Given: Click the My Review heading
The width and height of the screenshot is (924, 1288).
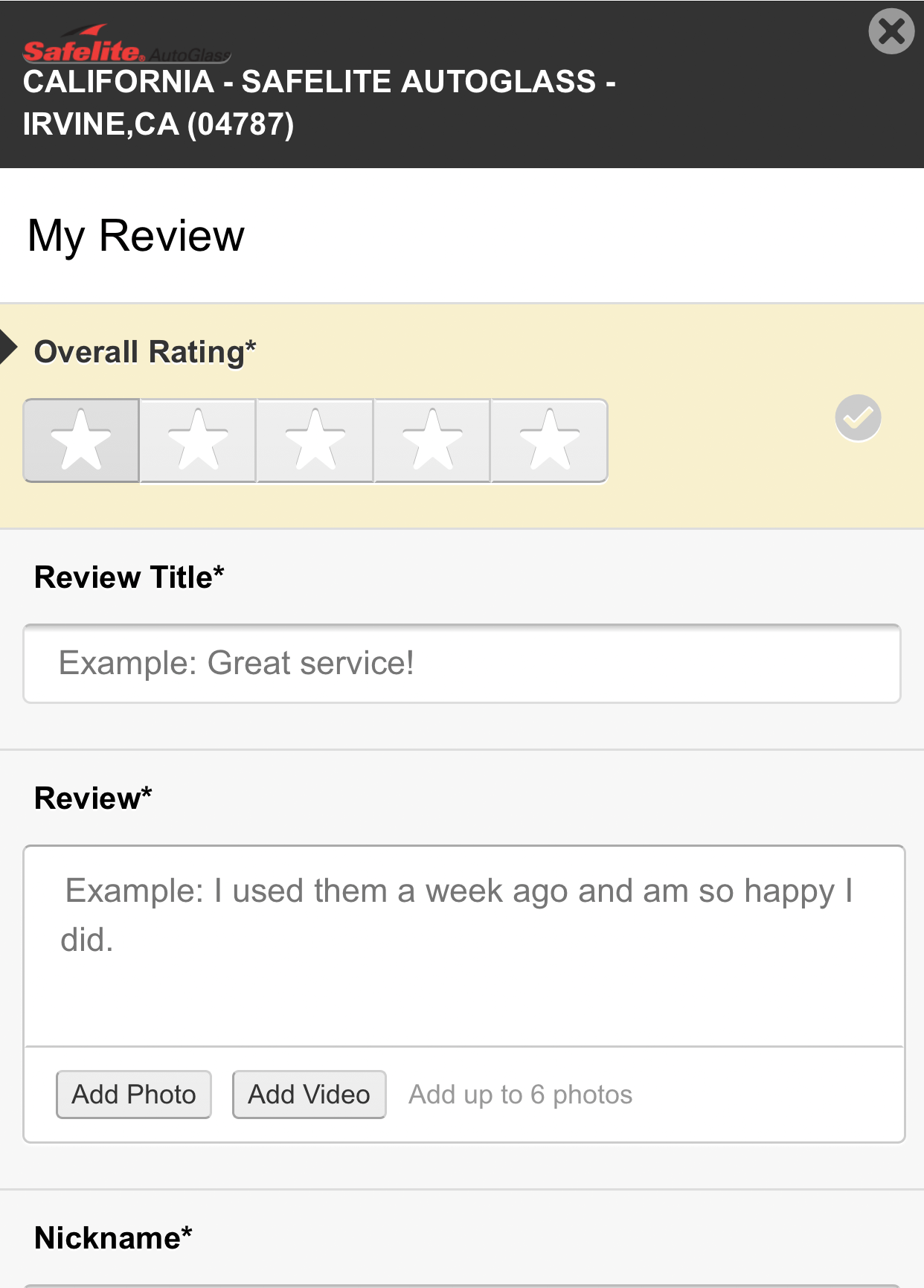Looking at the screenshot, I should (136, 237).
